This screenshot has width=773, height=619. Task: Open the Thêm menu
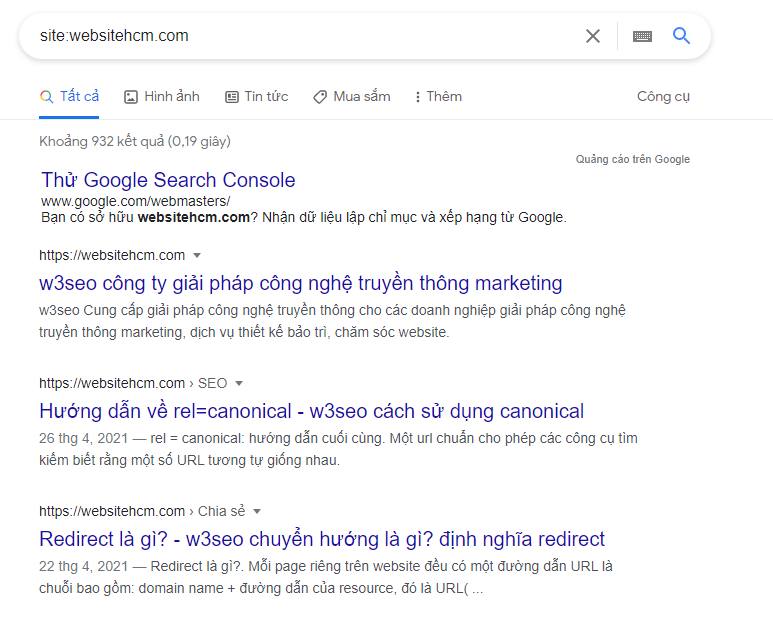pyautogui.click(x=438, y=97)
